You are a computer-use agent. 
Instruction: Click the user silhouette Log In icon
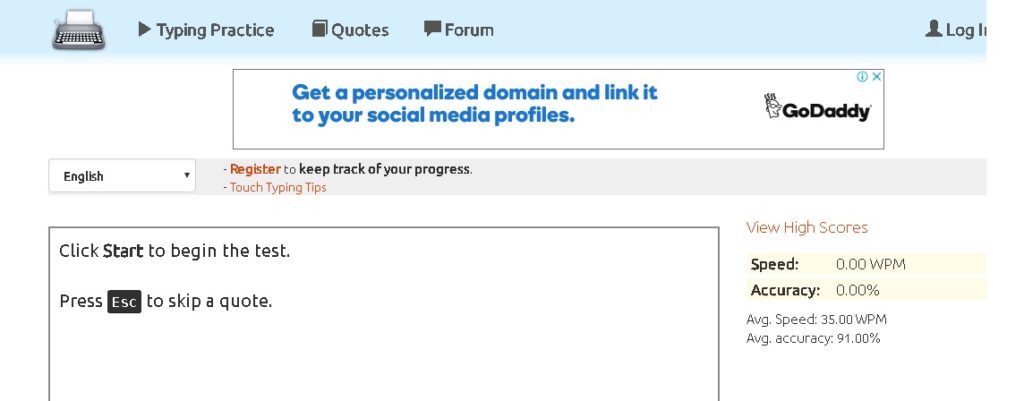coord(933,29)
